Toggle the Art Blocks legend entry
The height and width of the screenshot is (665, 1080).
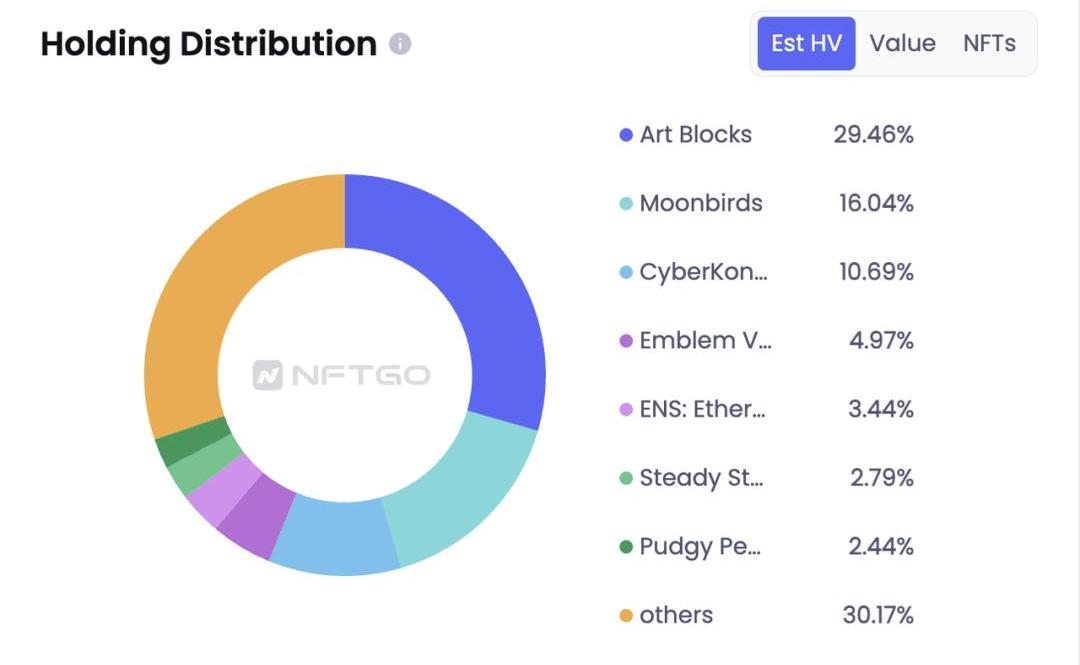(695, 135)
